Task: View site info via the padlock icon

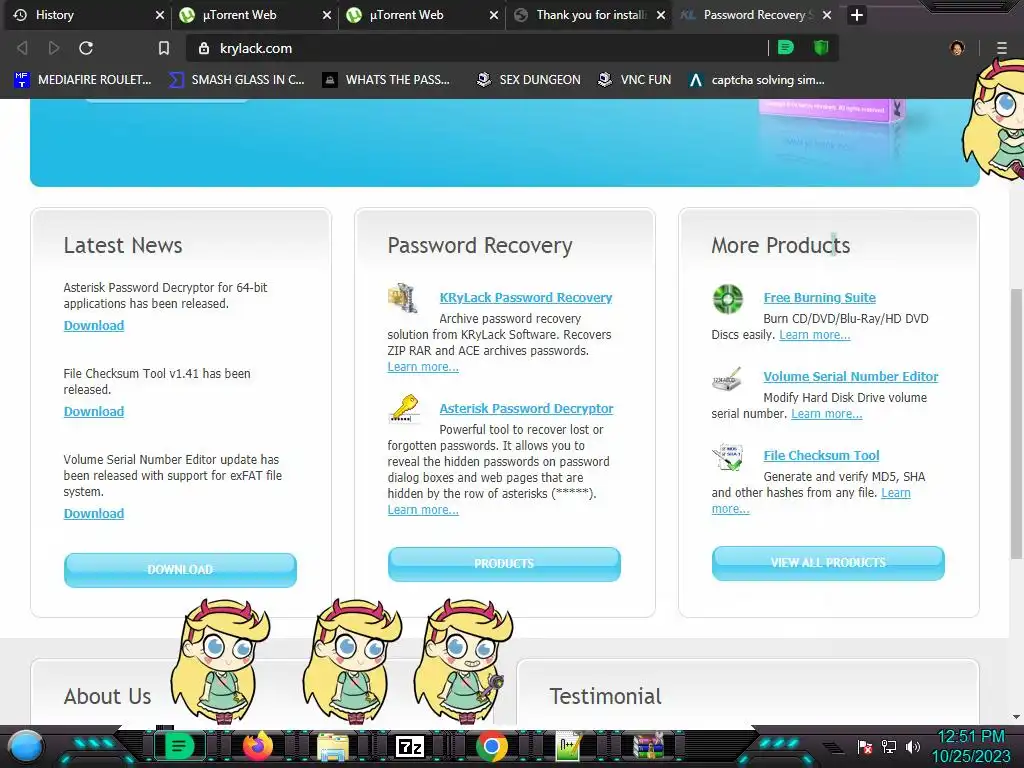Action: (204, 48)
